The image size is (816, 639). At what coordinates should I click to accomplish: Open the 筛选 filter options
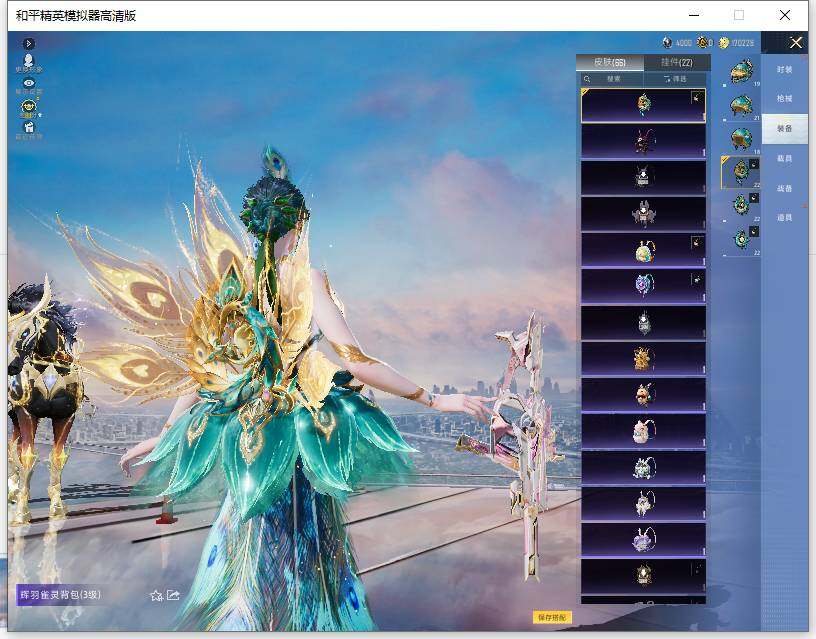[x=675, y=79]
